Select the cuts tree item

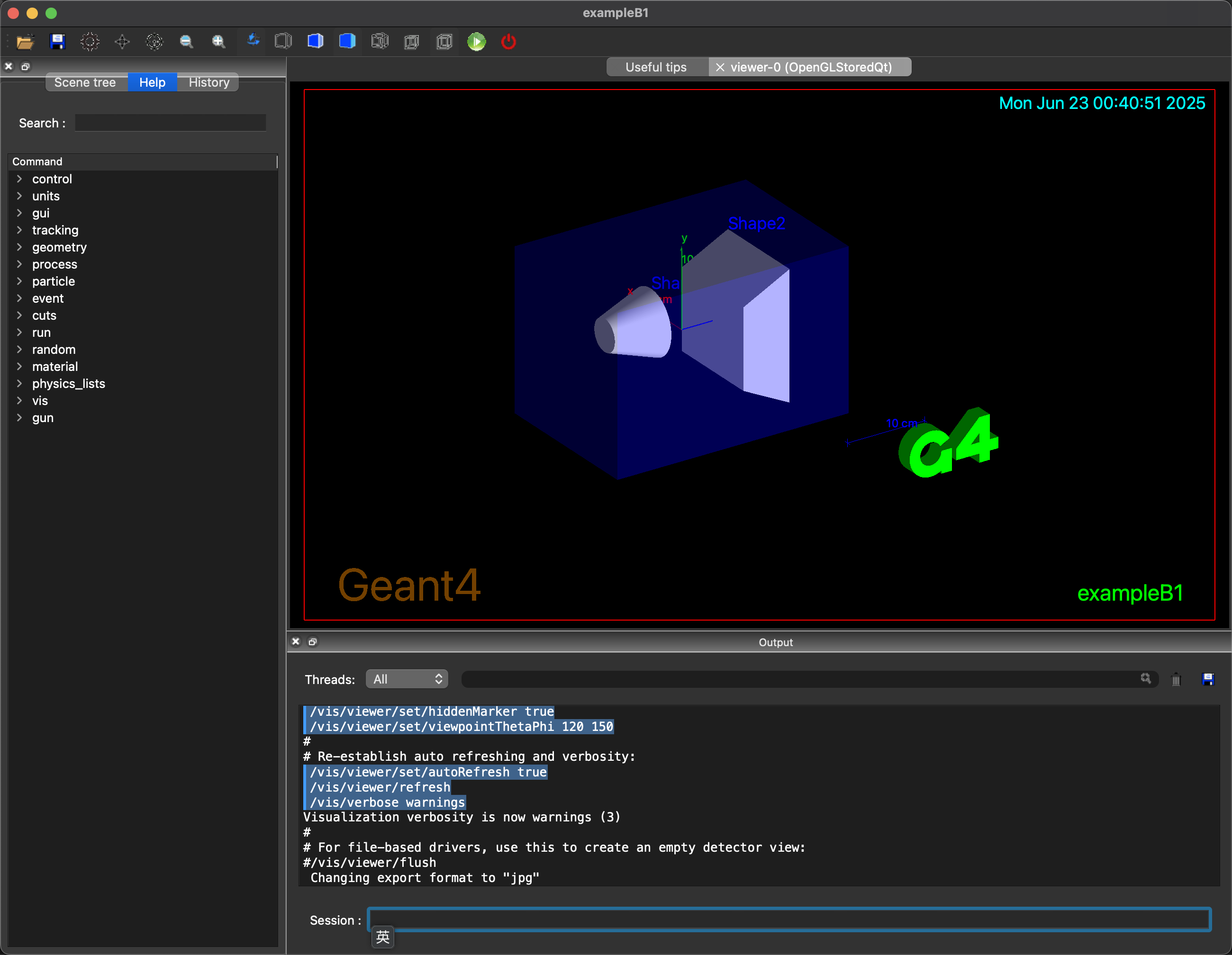(44, 315)
